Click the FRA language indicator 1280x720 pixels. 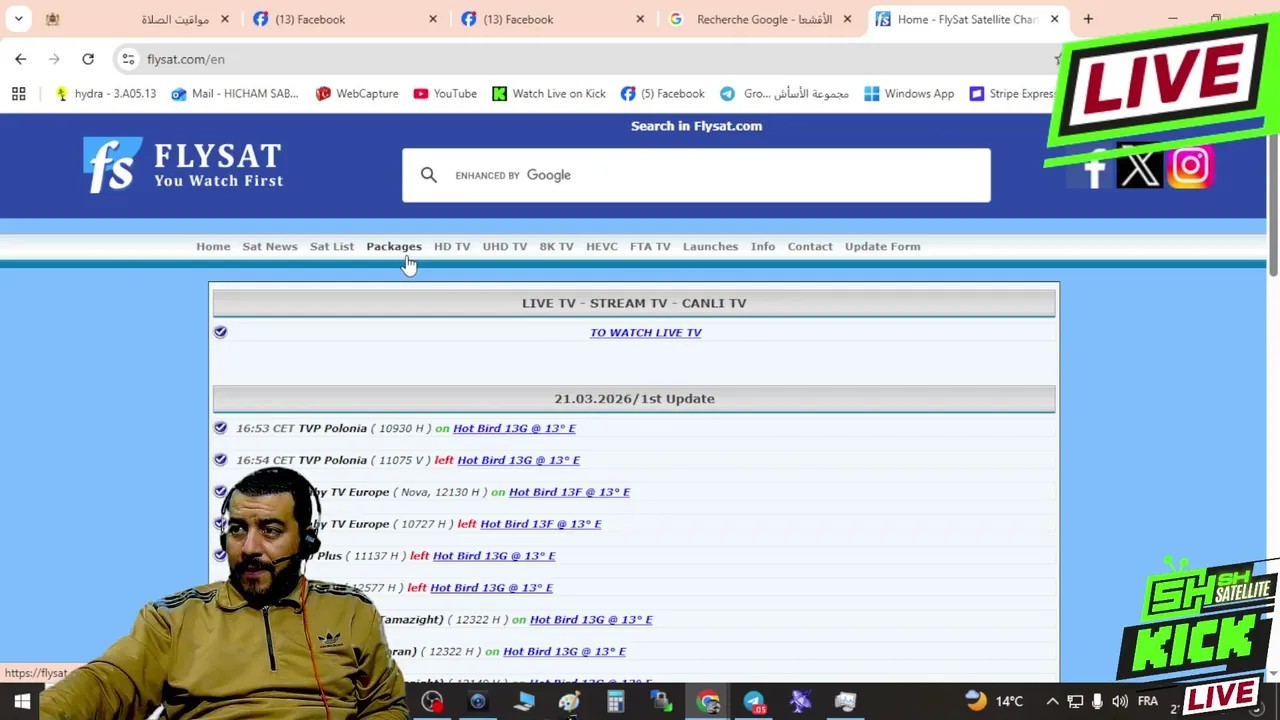tap(1147, 702)
